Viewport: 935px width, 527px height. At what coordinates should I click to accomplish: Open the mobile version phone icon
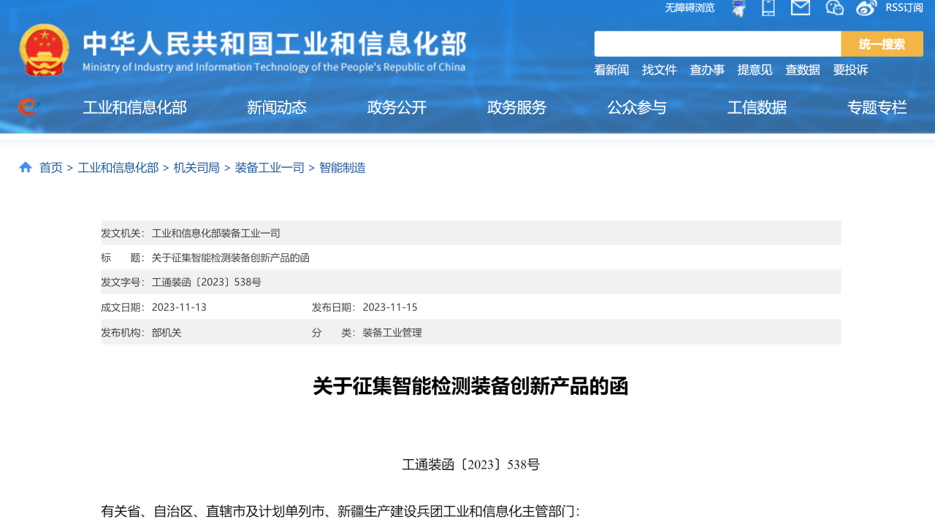point(768,8)
